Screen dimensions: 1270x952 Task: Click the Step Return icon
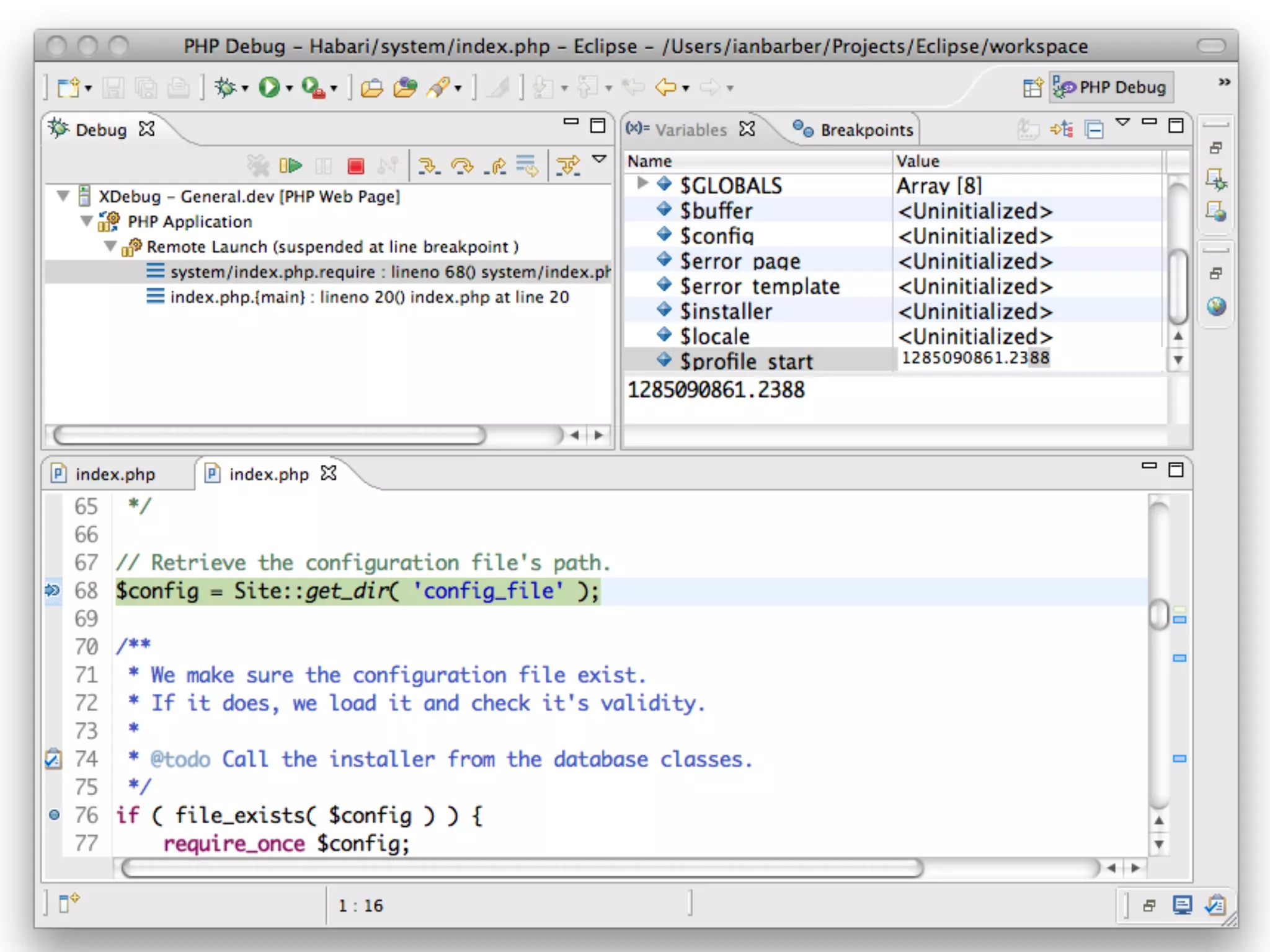point(495,165)
